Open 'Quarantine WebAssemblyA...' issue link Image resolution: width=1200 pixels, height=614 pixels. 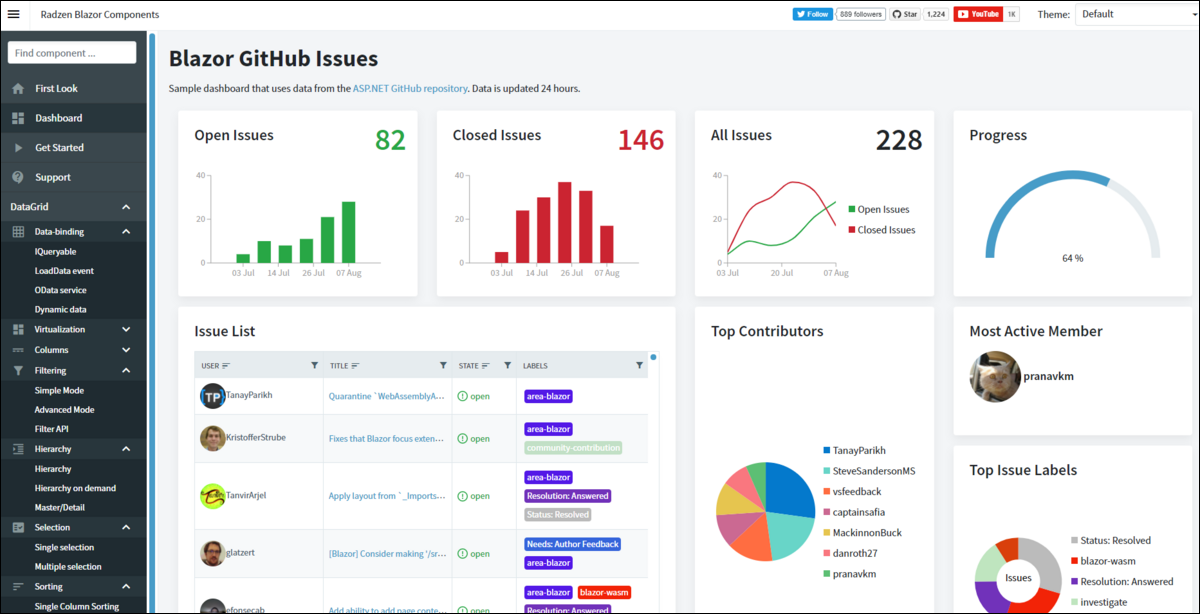pyautogui.click(x=387, y=396)
